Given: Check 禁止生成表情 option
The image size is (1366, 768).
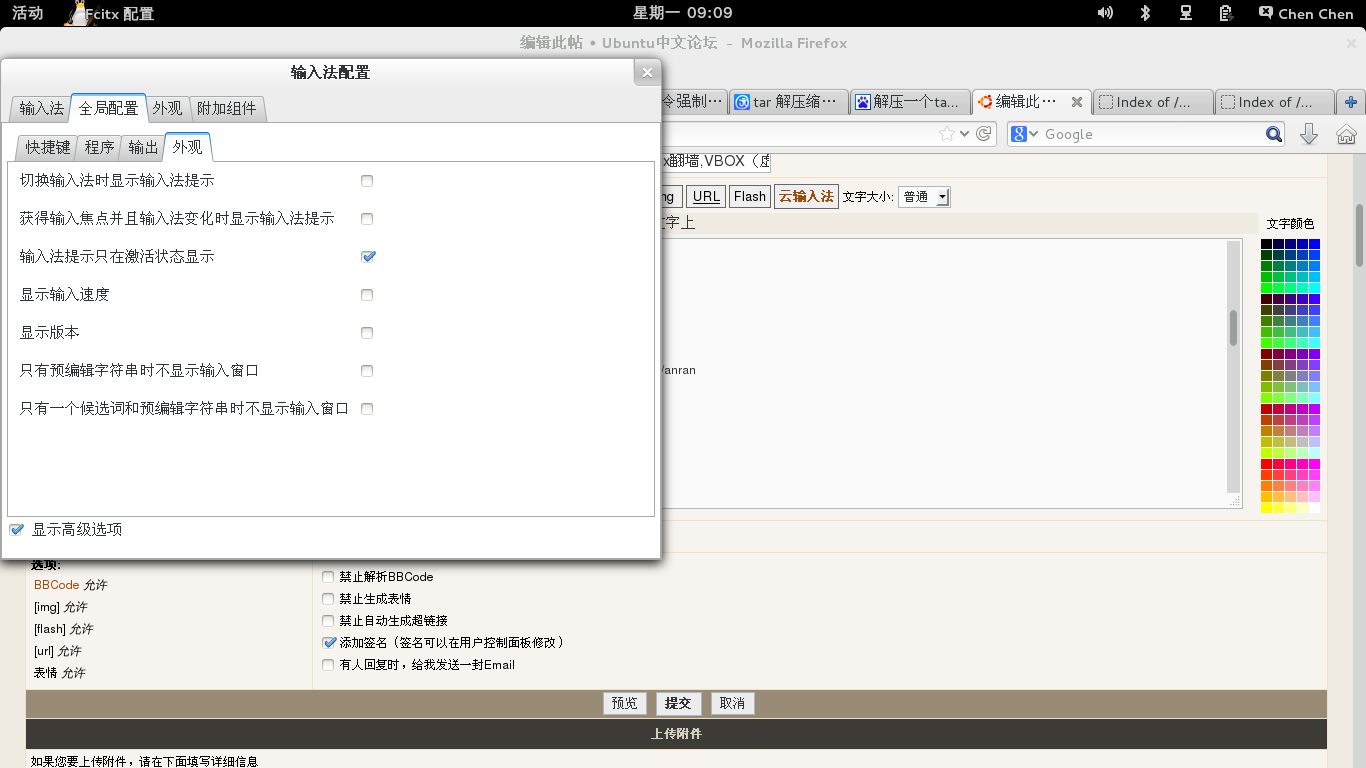Looking at the screenshot, I should pyautogui.click(x=328, y=599).
